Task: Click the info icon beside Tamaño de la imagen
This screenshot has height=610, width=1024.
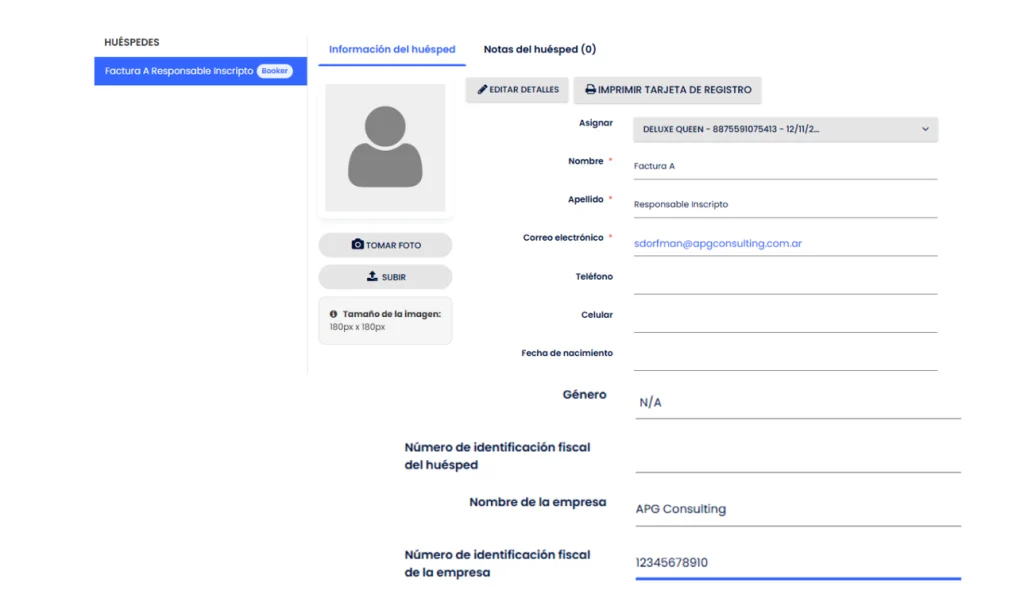Action: click(x=333, y=314)
